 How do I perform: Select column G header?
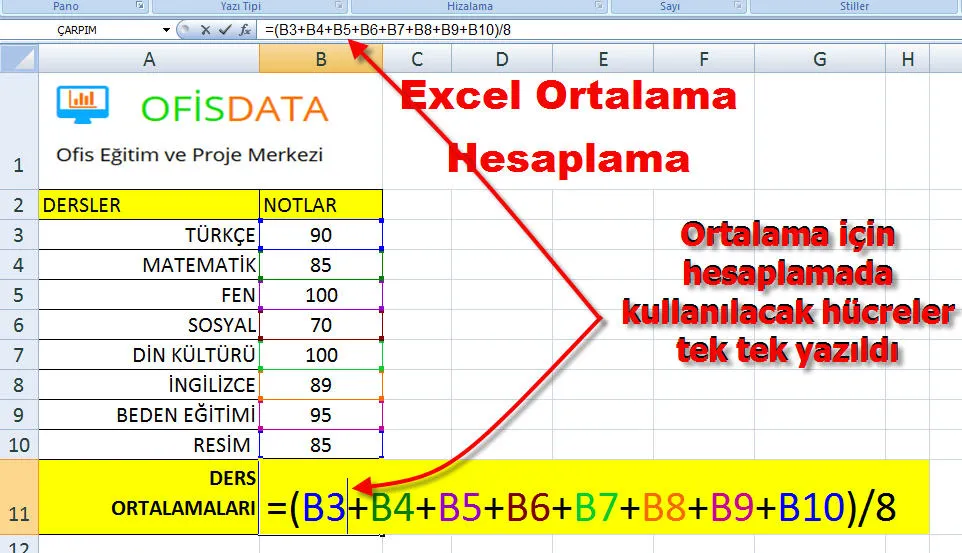click(x=819, y=60)
